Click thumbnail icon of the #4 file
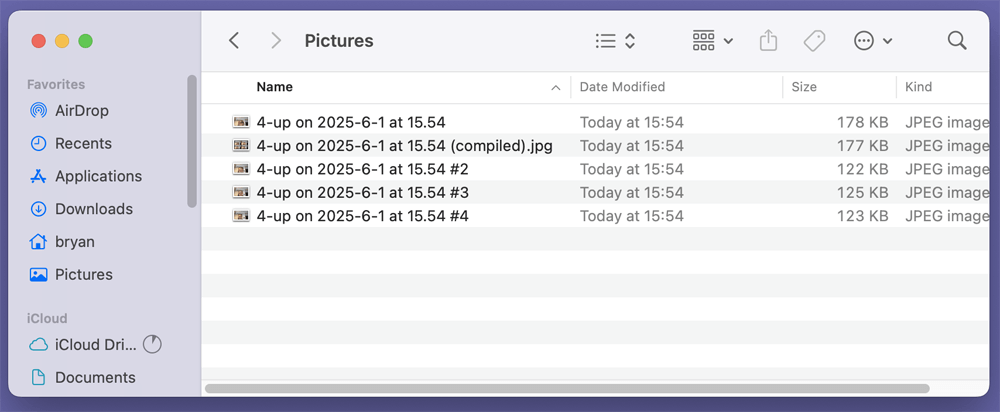Screen dimensions: 1000x412 tap(240, 216)
